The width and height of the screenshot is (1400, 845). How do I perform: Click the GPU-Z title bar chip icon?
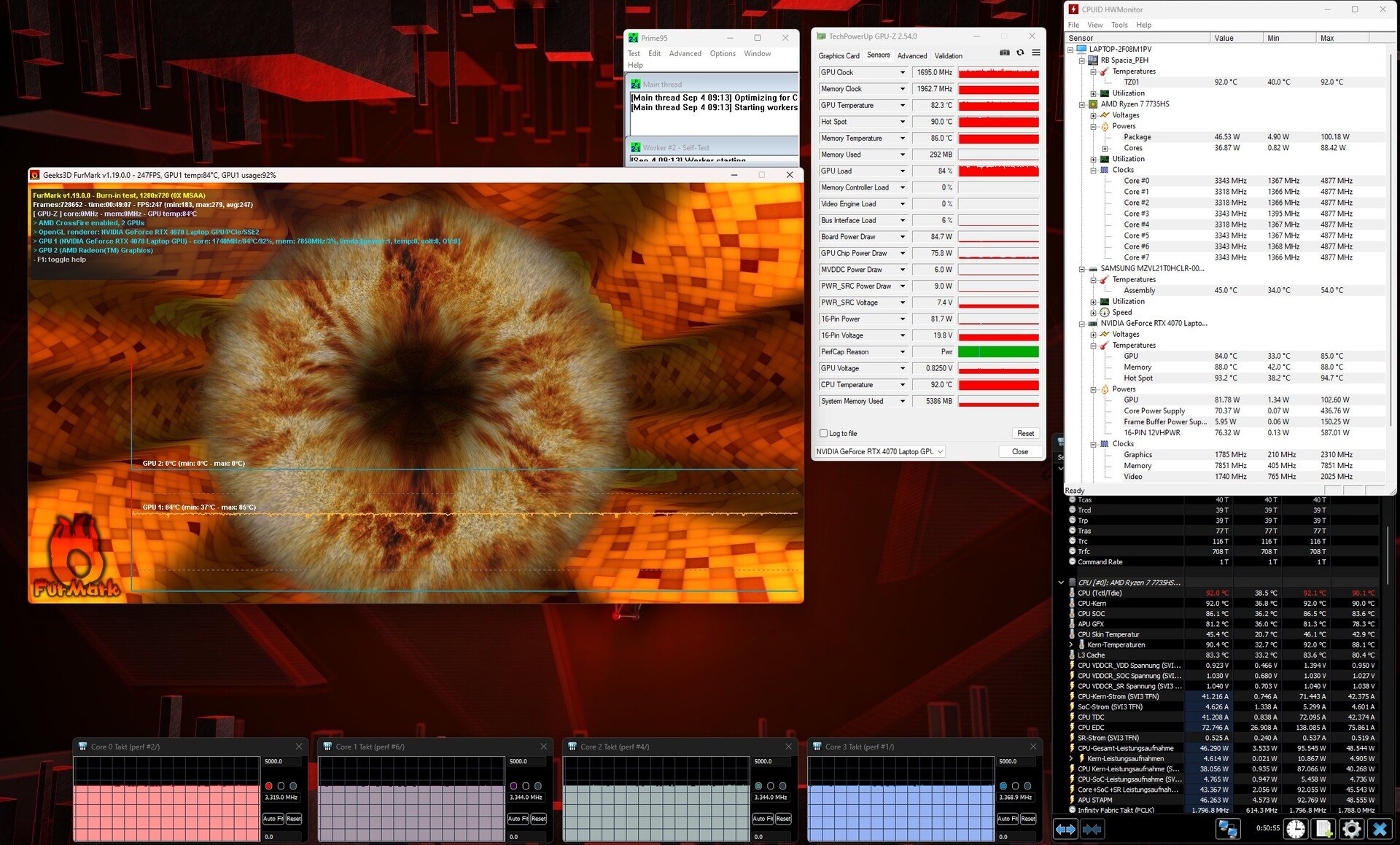821,36
